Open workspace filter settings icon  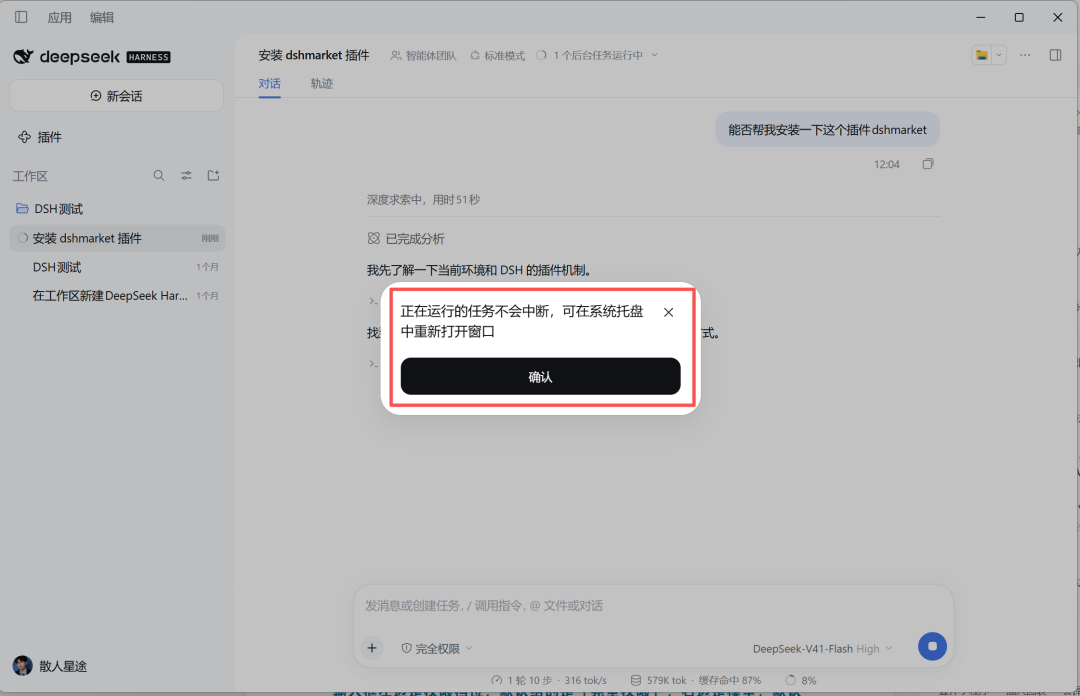click(187, 176)
